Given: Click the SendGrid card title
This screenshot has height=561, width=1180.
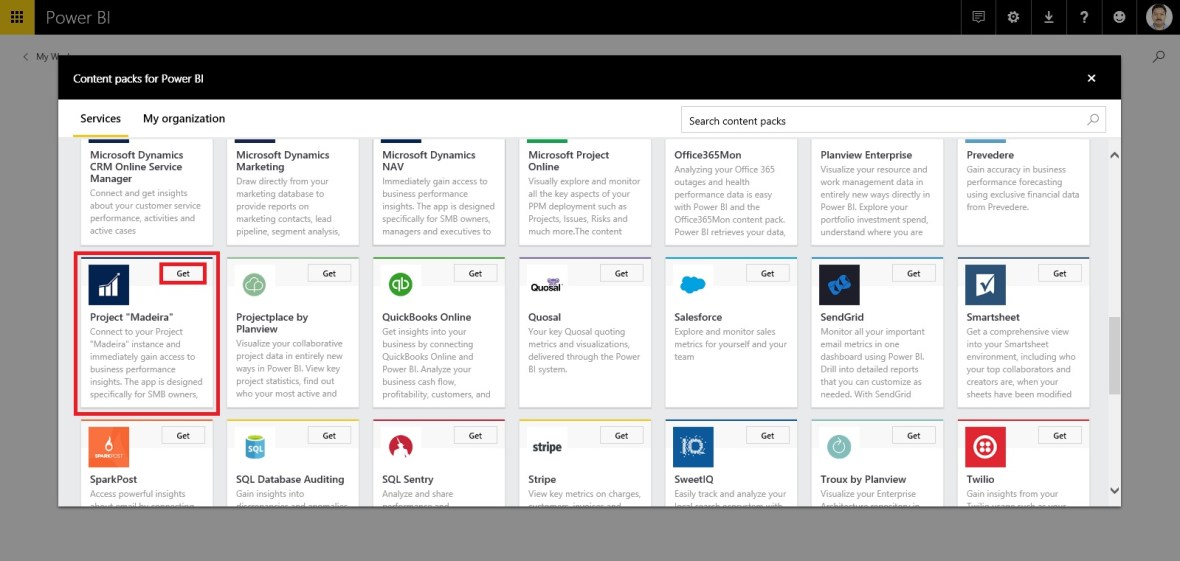Looking at the screenshot, I should pos(841,317).
